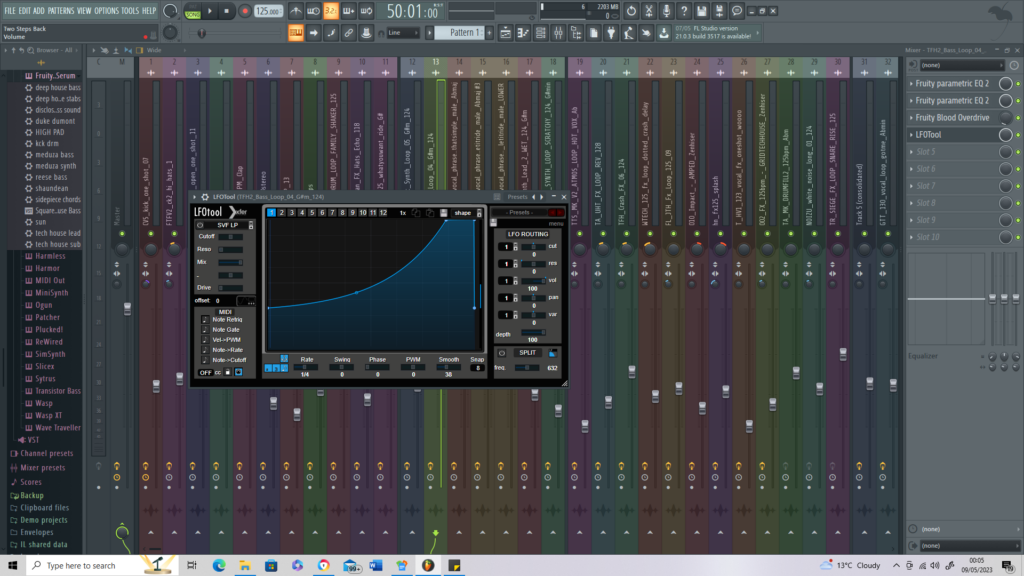Open Microsoft Edge from the taskbar

coord(219,566)
